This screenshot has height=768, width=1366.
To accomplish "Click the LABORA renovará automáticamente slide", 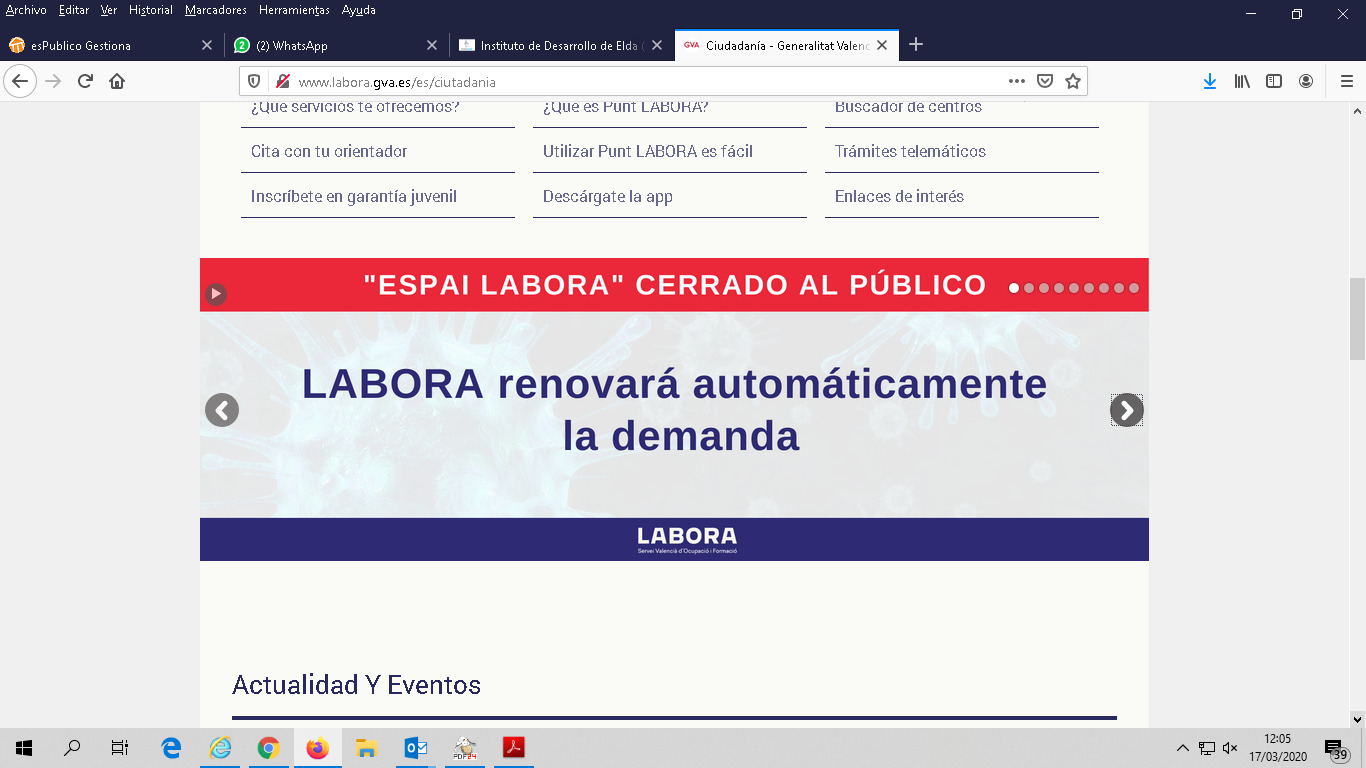I will point(674,410).
